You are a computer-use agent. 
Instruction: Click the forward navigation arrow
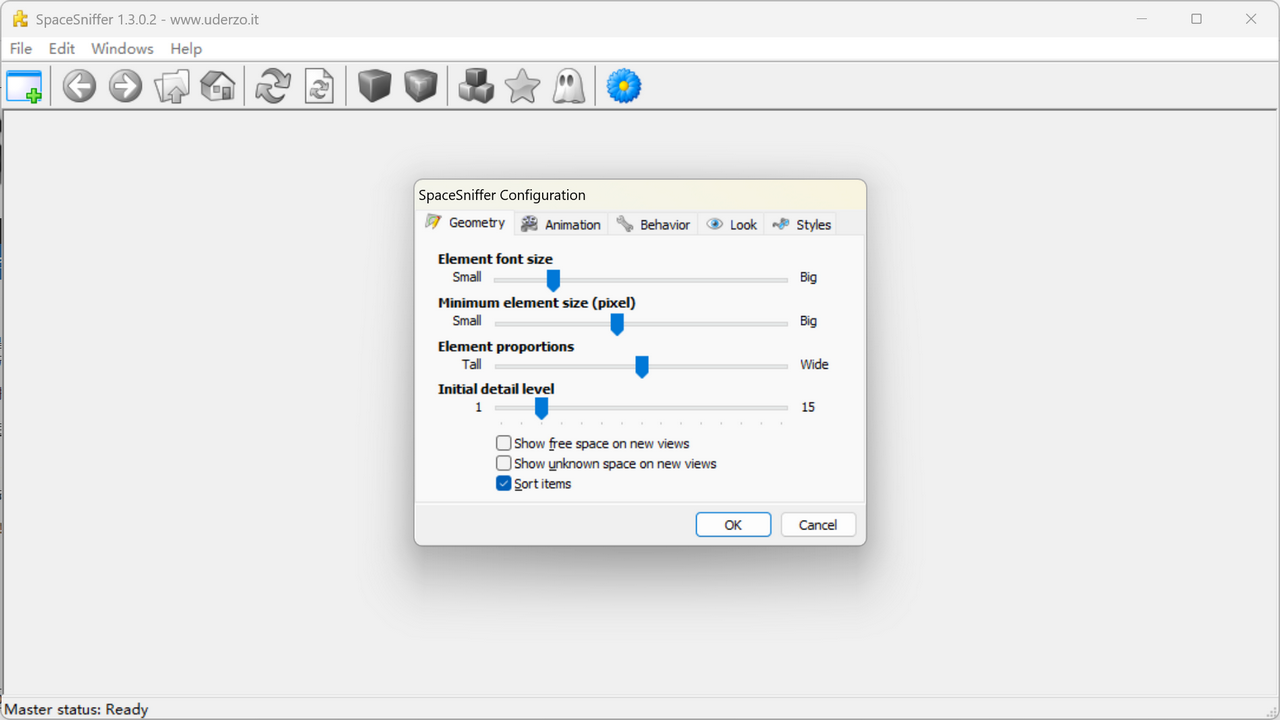pyautogui.click(x=124, y=86)
